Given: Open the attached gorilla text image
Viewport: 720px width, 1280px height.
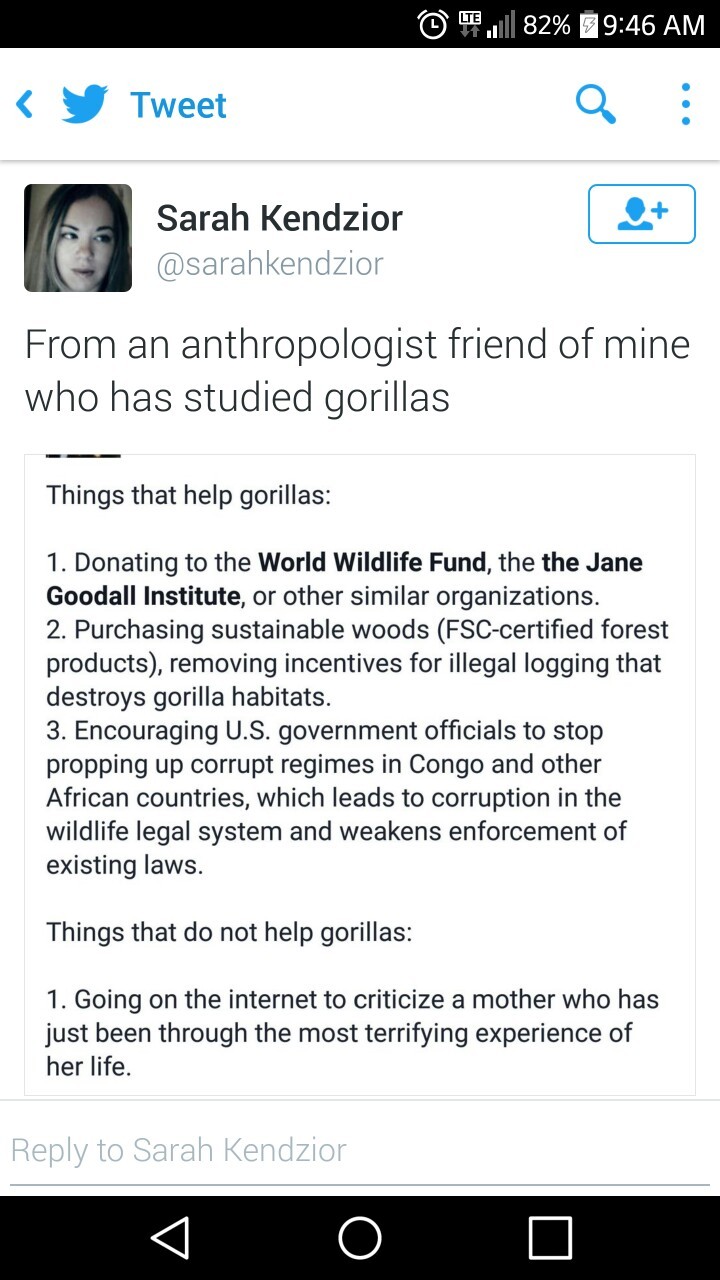Looking at the screenshot, I should [x=360, y=775].
